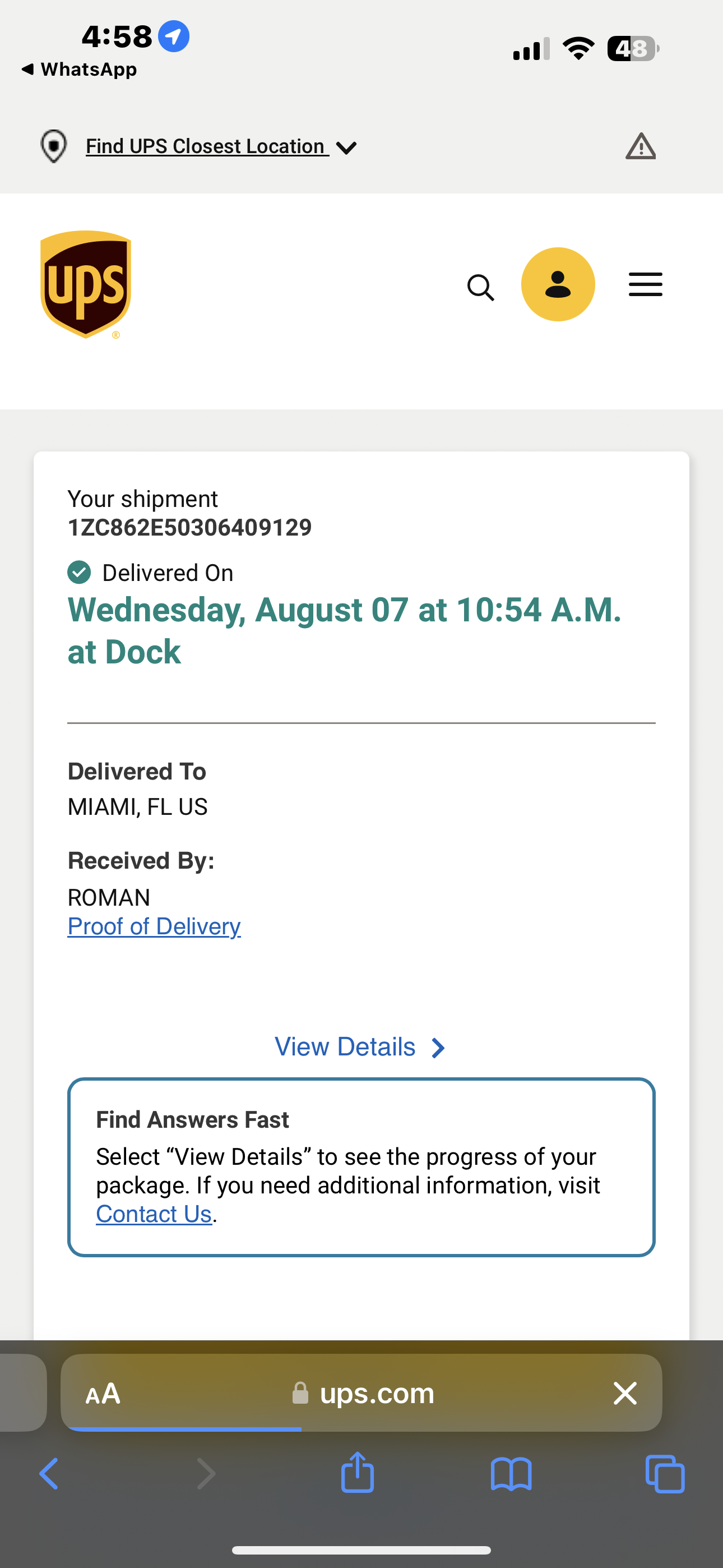
Task: Tap the alert warning triangle icon
Action: (x=640, y=147)
